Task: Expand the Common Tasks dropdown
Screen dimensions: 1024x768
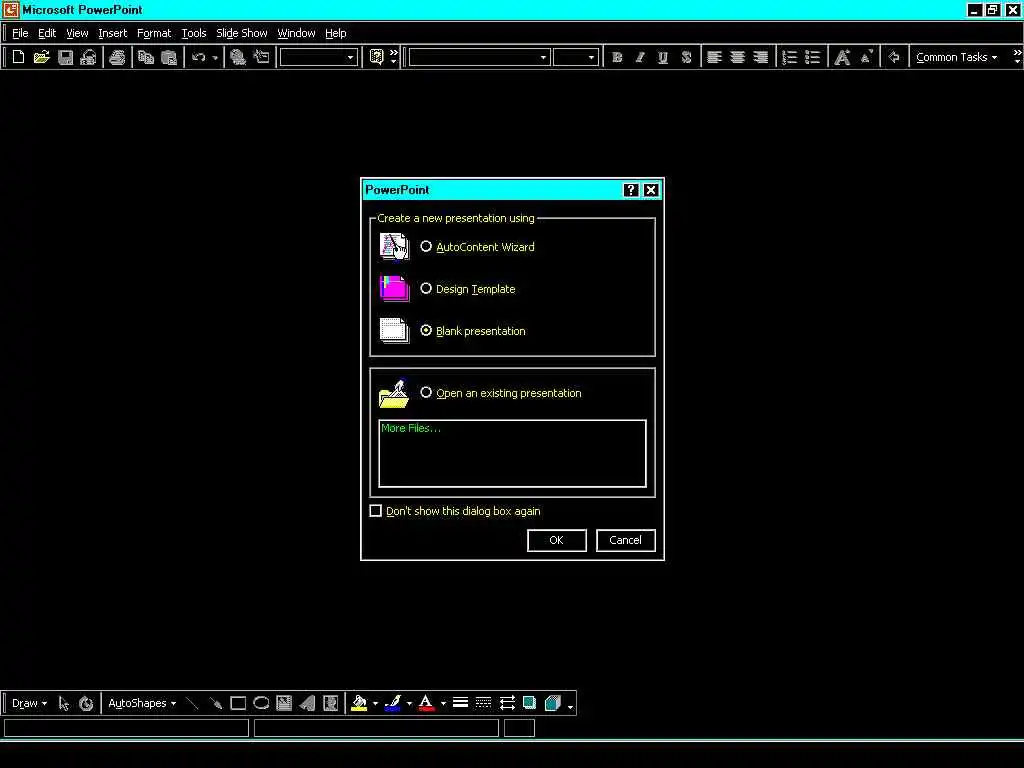Action: 956,57
